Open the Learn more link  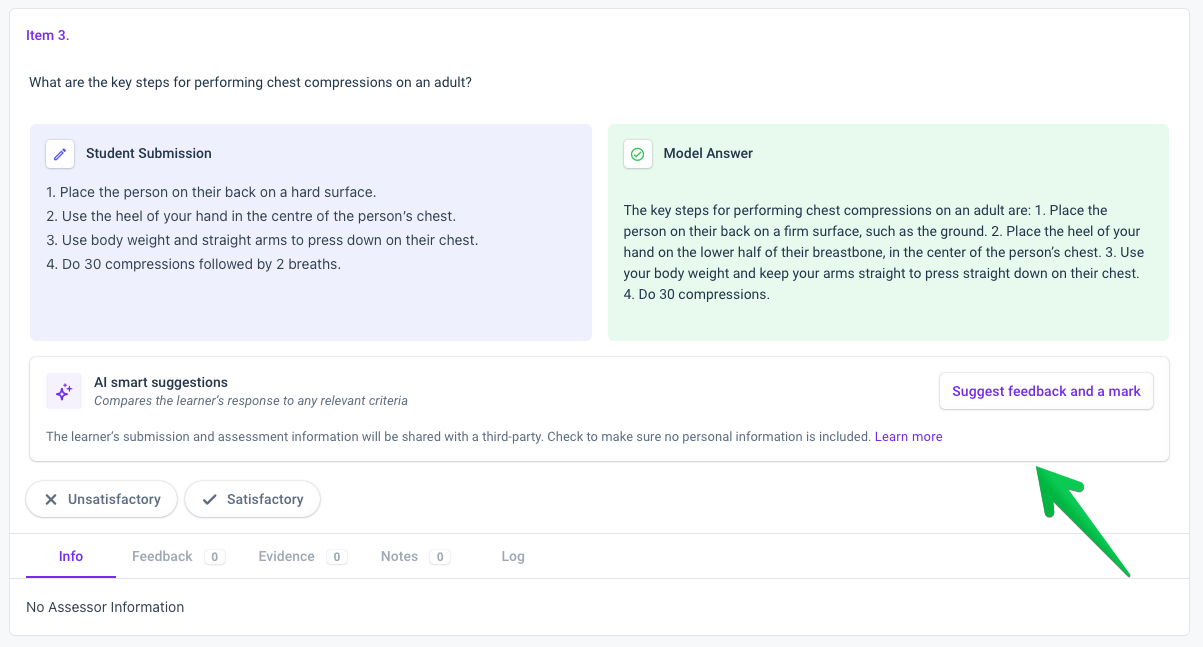coord(908,436)
